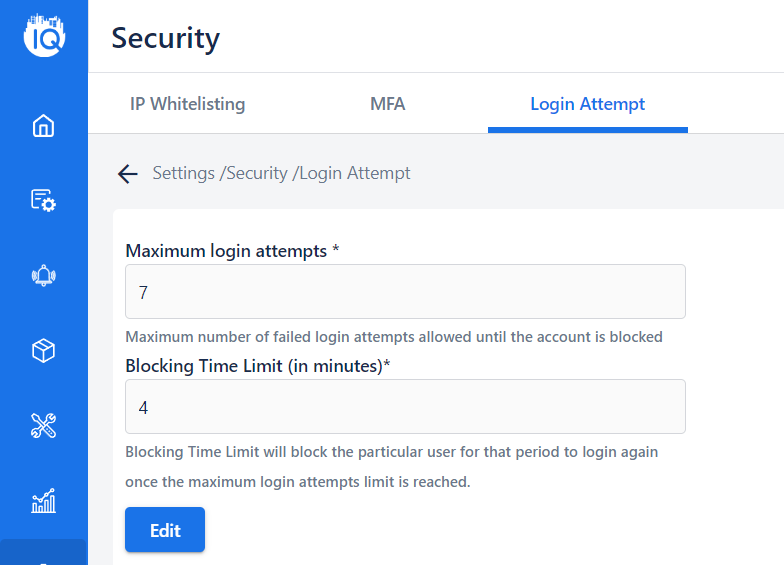
Task: Focus the Blocking Time Limit field
Action: (405, 406)
